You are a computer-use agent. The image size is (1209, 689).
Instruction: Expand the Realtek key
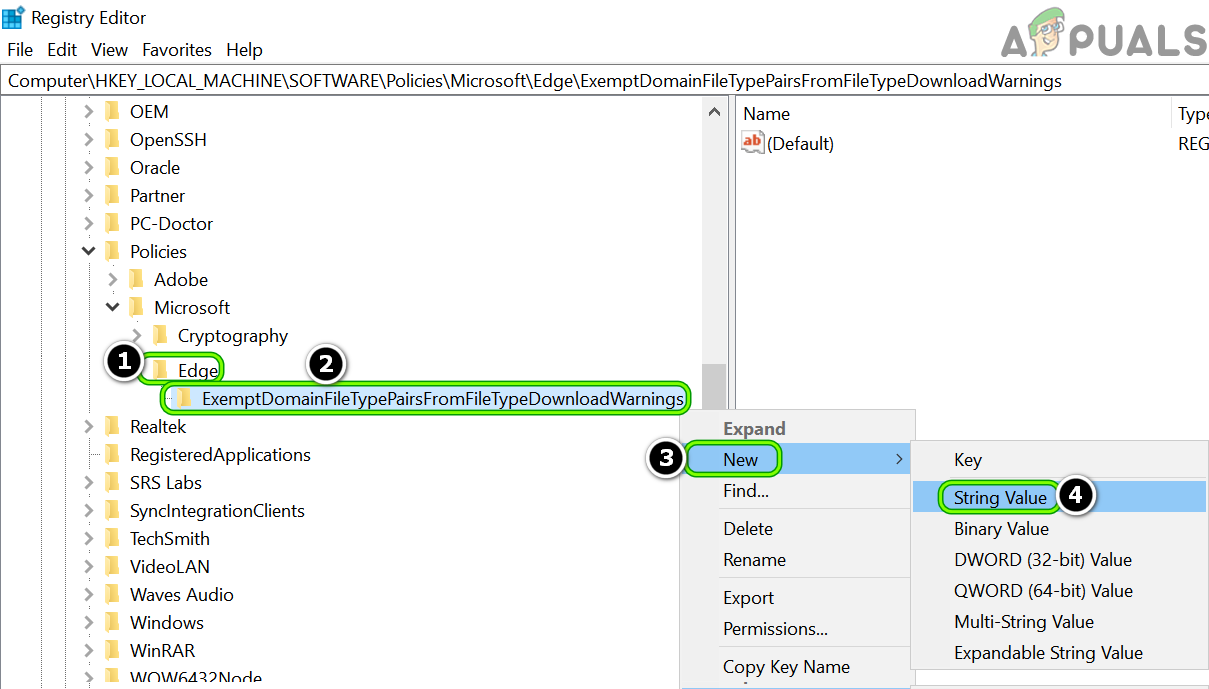(x=89, y=427)
